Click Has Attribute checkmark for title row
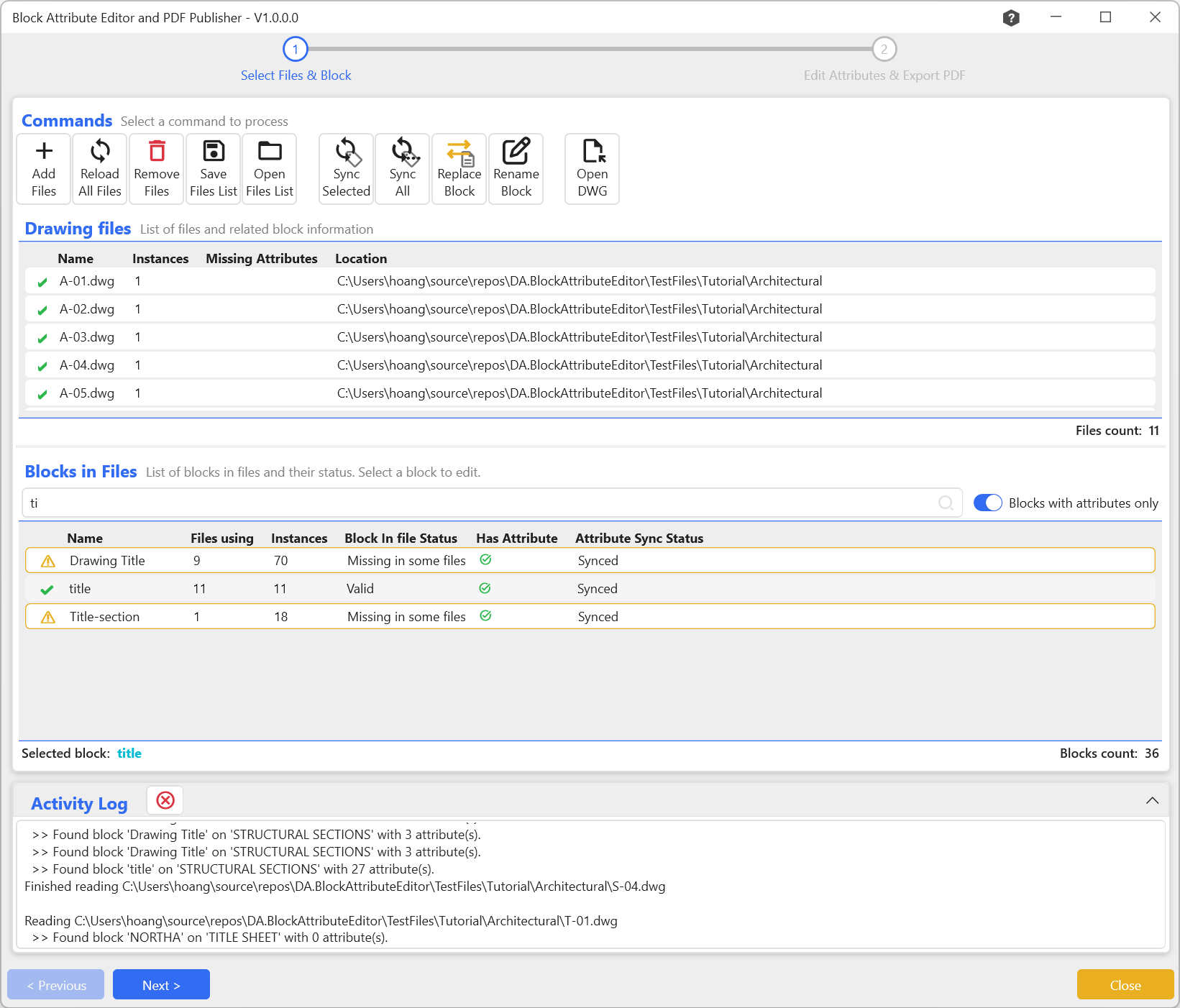 (x=485, y=588)
